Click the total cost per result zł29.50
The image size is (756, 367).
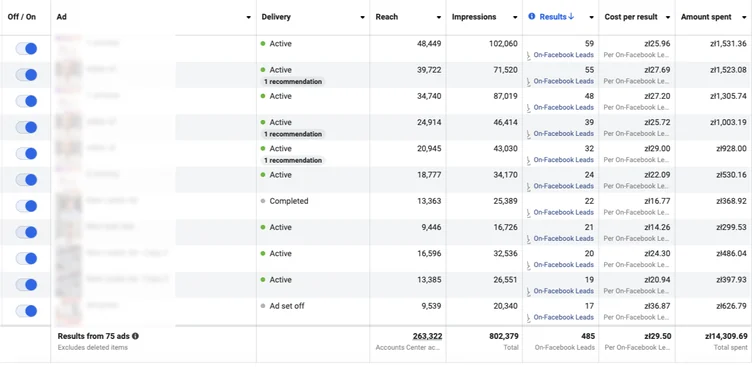click(658, 336)
